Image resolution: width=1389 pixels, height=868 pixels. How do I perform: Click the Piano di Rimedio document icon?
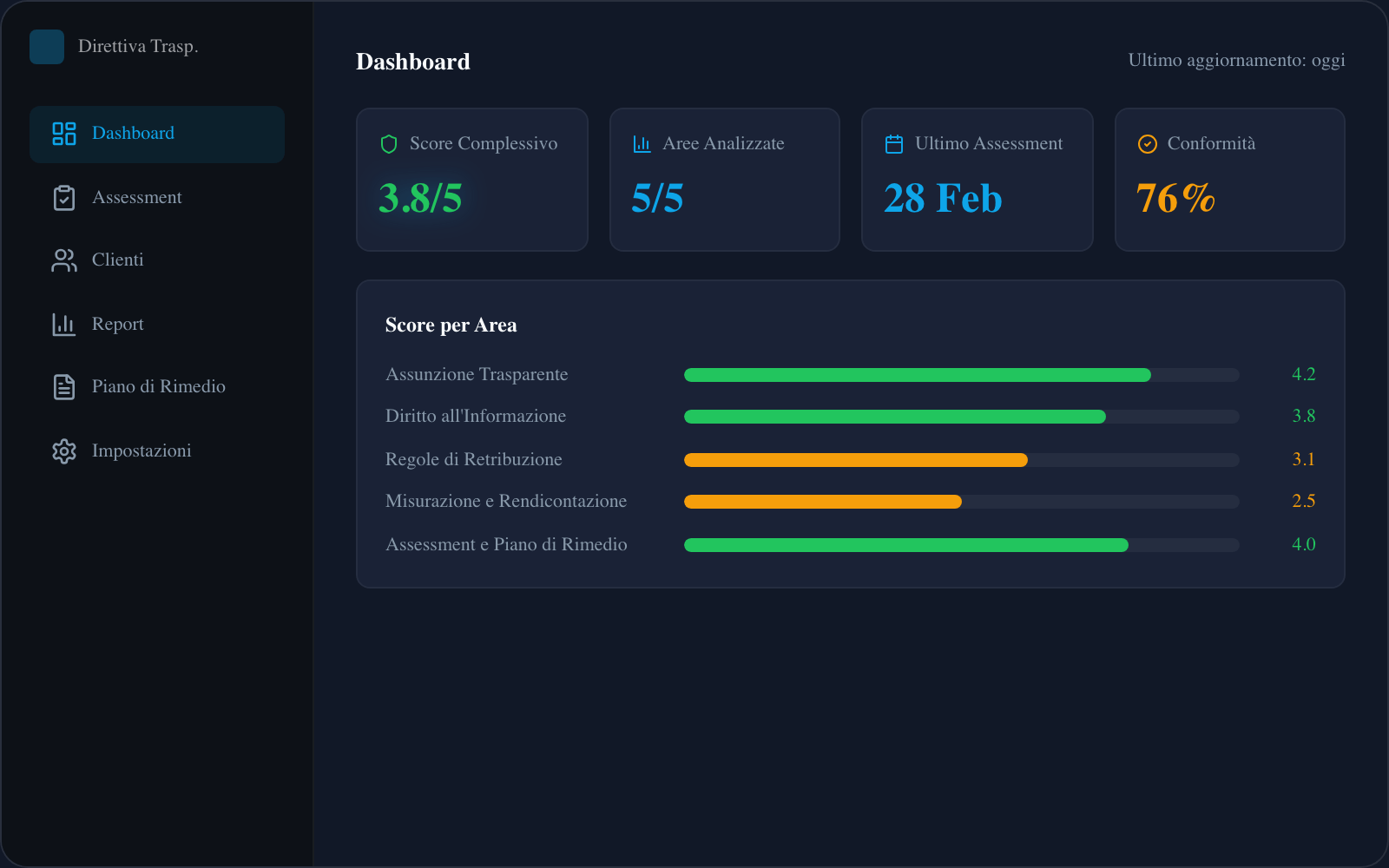pyautogui.click(x=64, y=387)
